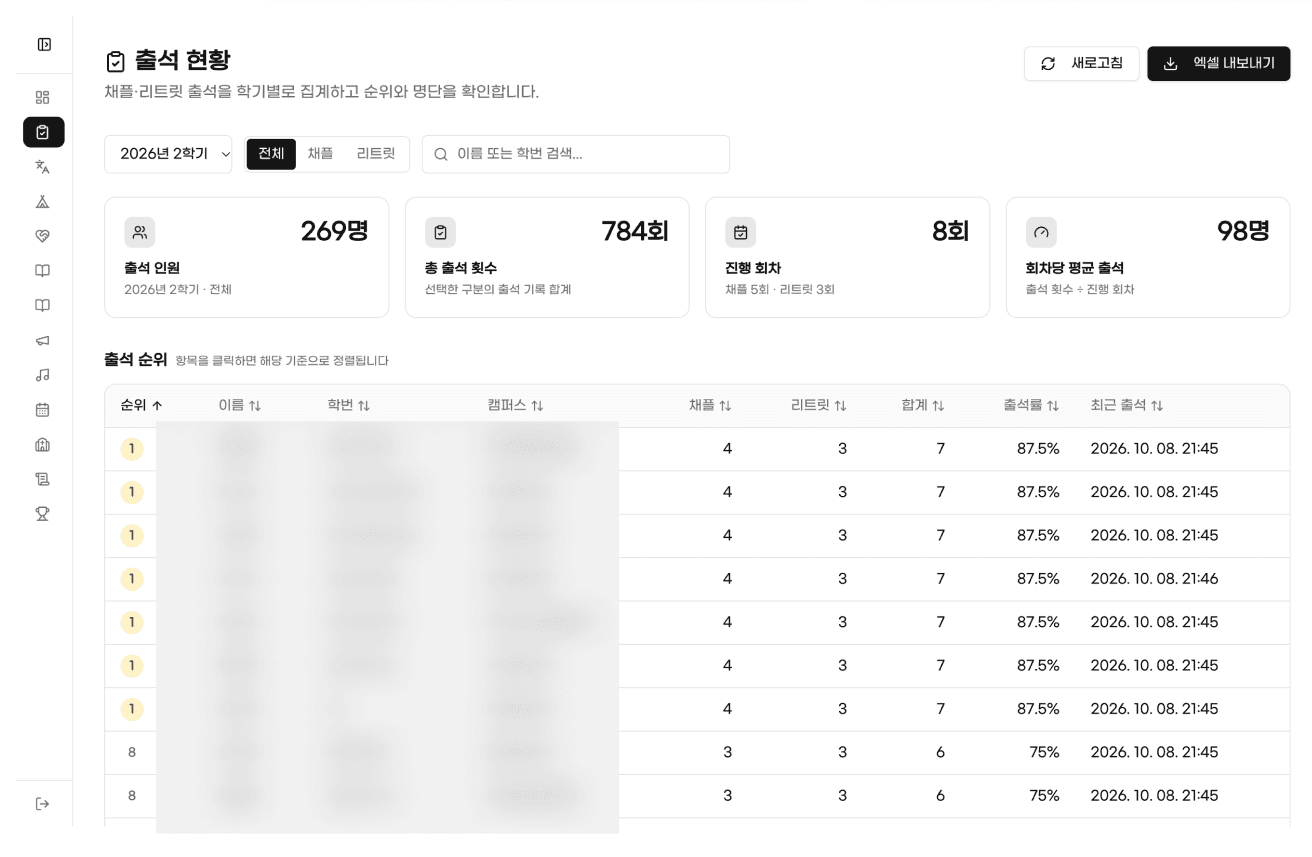The width and height of the screenshot is (1312, 857).
Task: Sort table by 최근 출석 column header
Action: 1126,406
